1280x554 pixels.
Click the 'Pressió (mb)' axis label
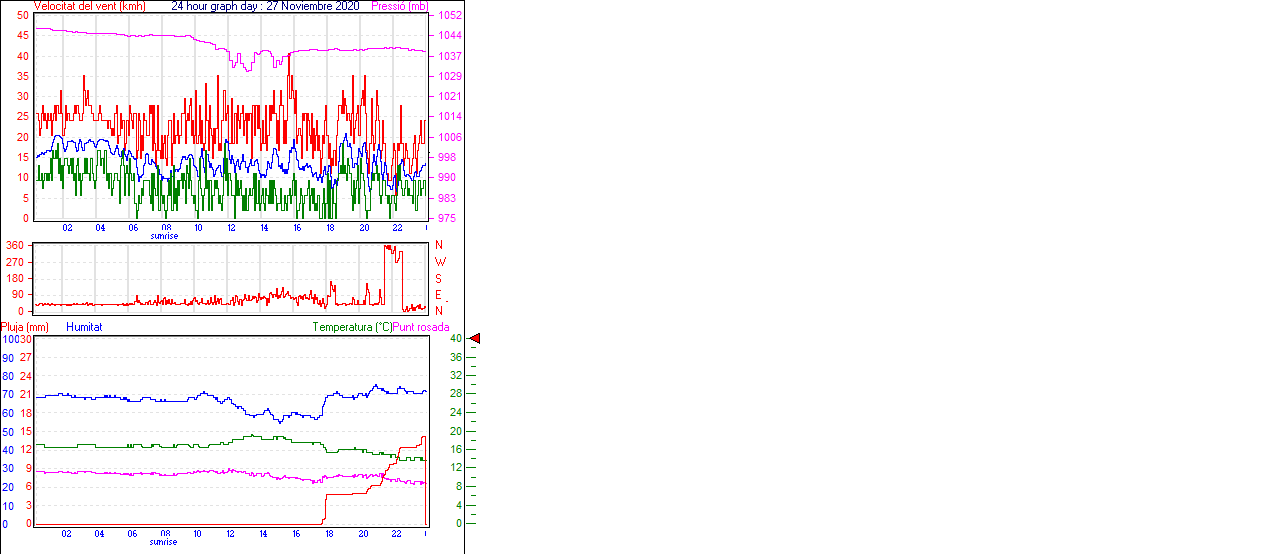(402, 6)
